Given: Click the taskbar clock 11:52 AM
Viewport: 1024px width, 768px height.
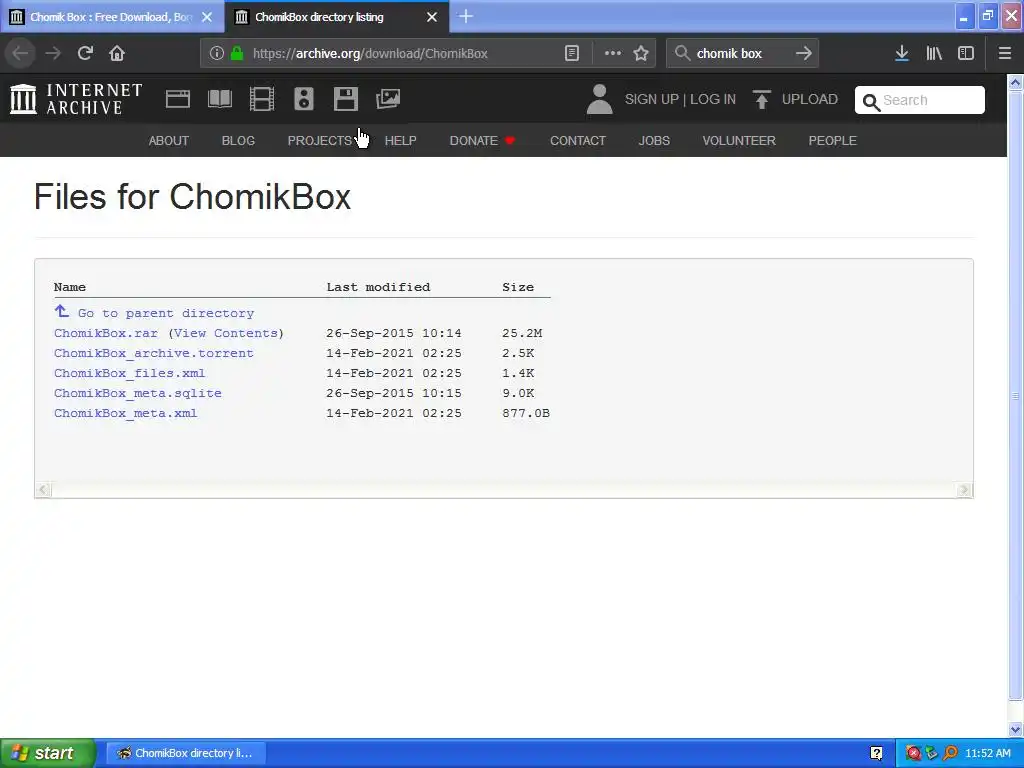Looking at the screenshot, I should click(988, 753).
